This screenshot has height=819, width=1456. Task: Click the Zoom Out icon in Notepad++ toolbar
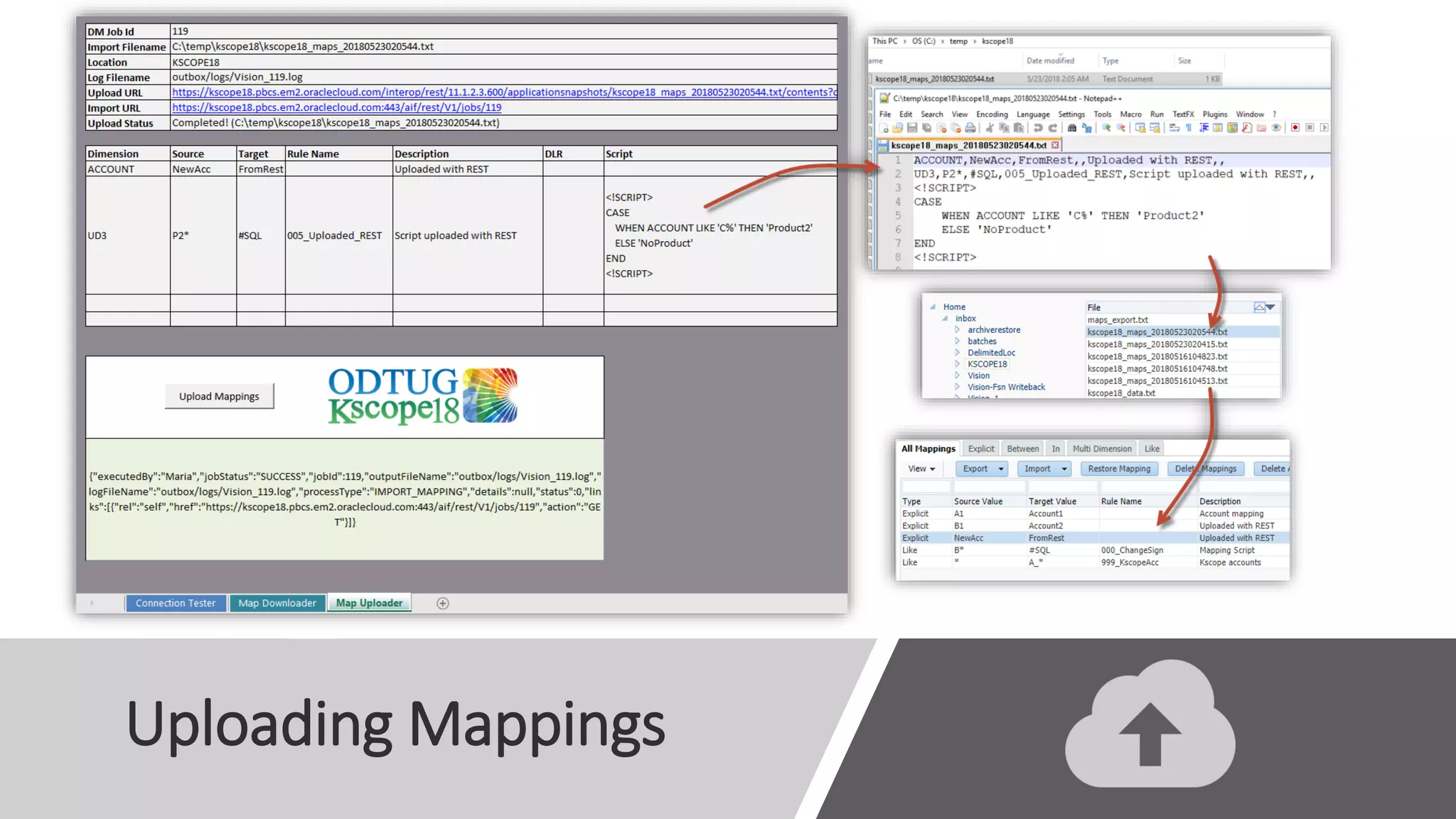(1121, 128)
